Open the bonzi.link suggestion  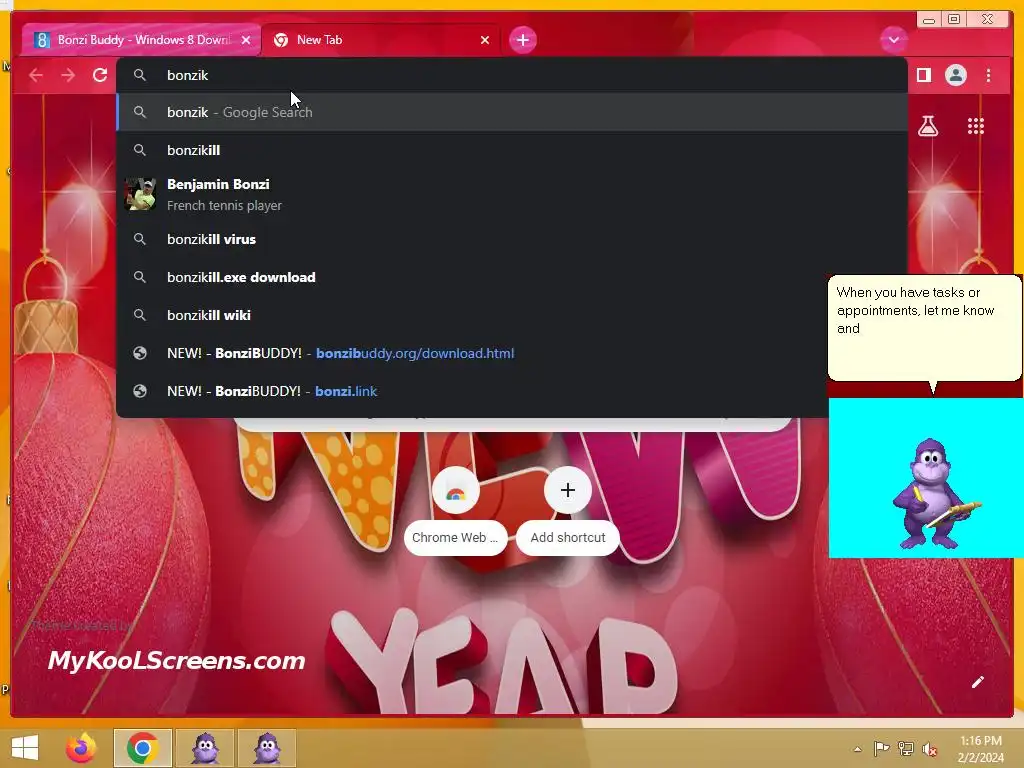(472, 391)
